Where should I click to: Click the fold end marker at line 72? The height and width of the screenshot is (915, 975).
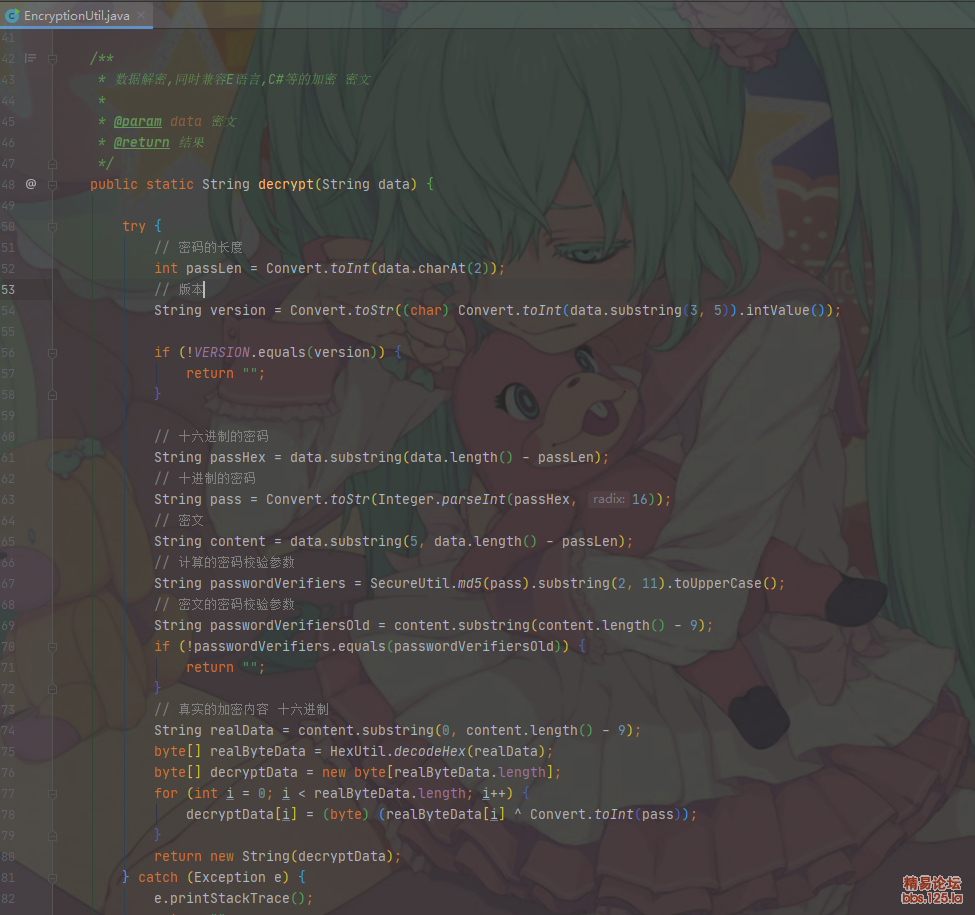click(52, 689)
